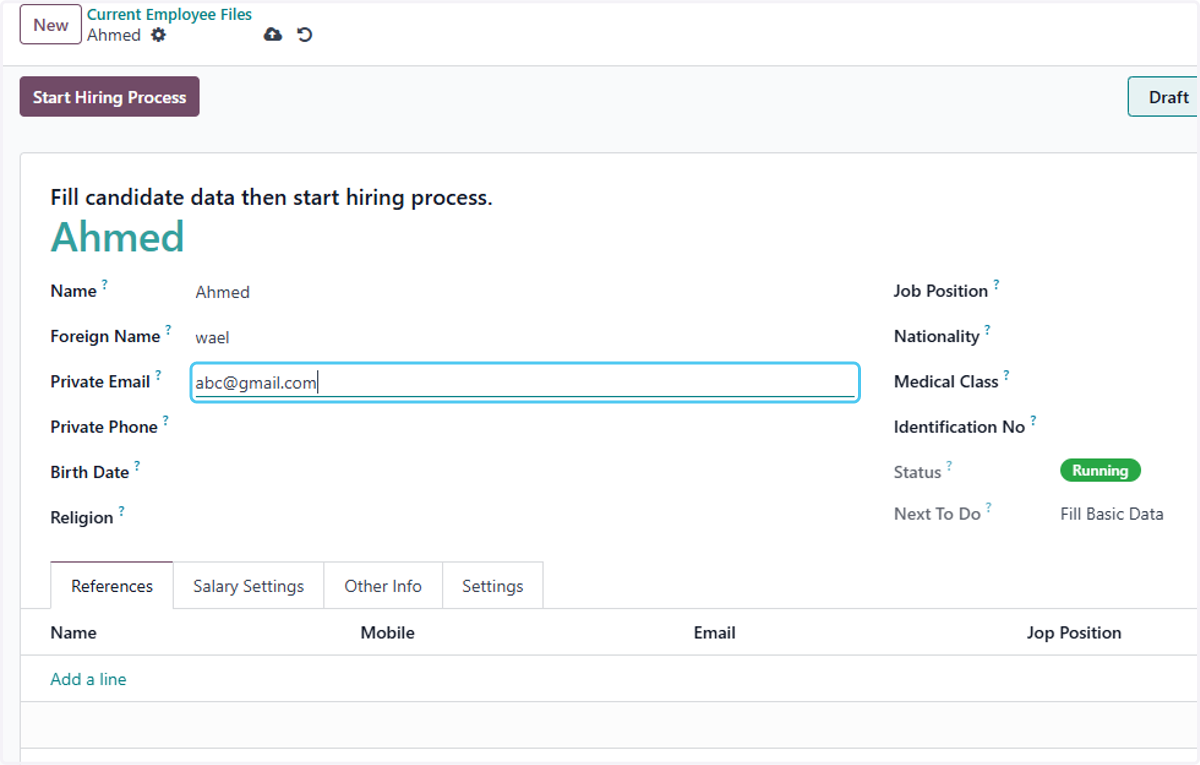Screen dimensions: 1200x765
Task: Open the Medical Class field dropdown
Action: pos(1130,382)
